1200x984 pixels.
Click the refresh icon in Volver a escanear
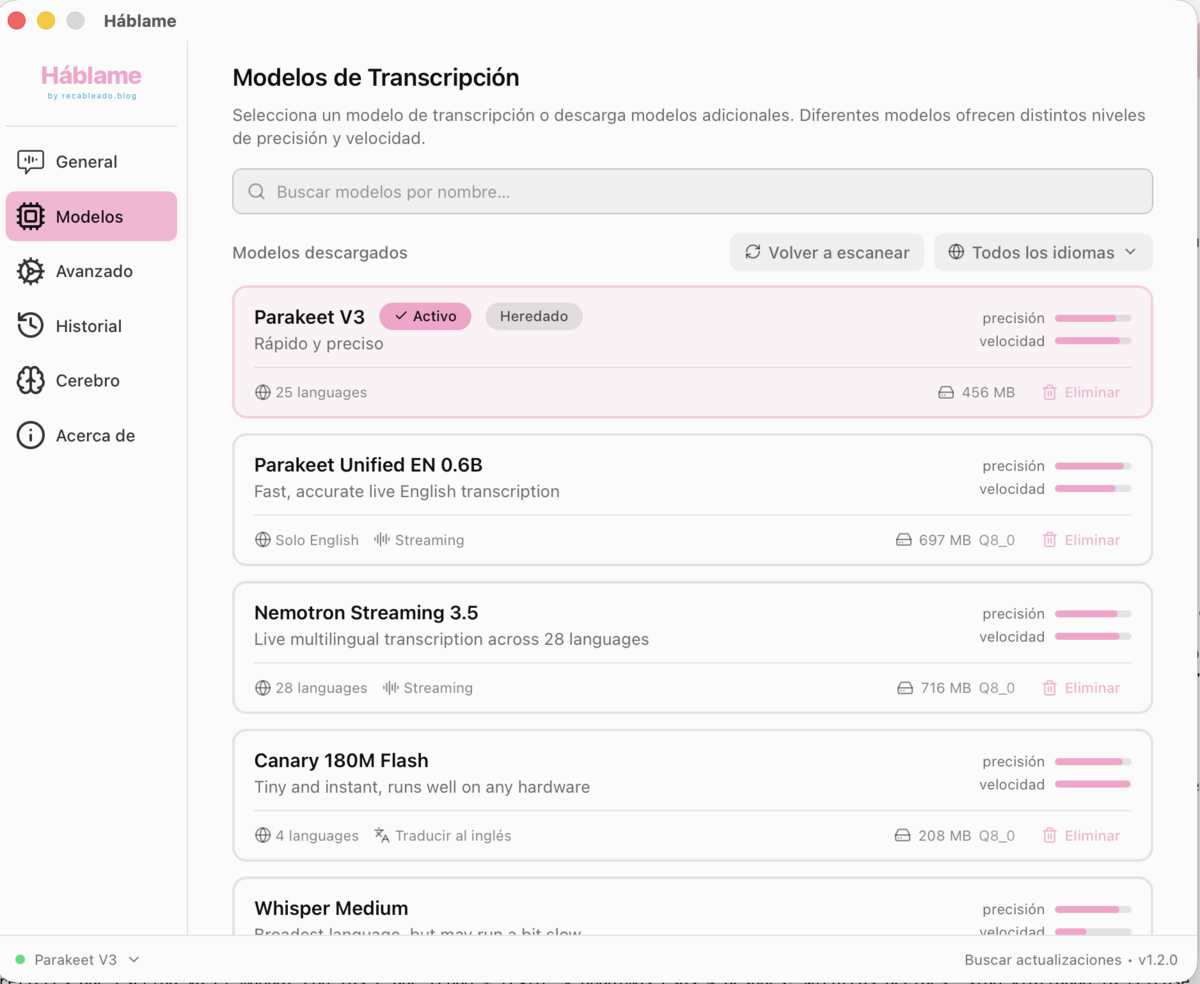753,252
